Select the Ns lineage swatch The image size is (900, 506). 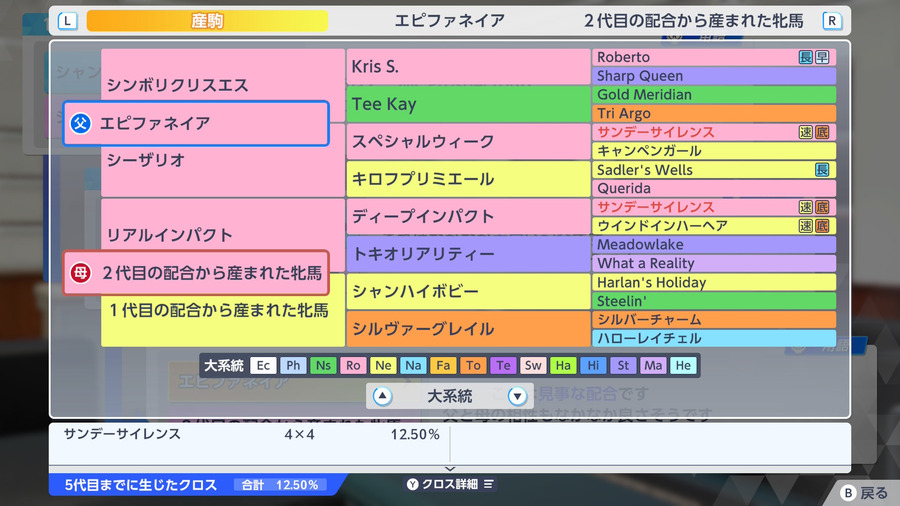pos(323,365)
